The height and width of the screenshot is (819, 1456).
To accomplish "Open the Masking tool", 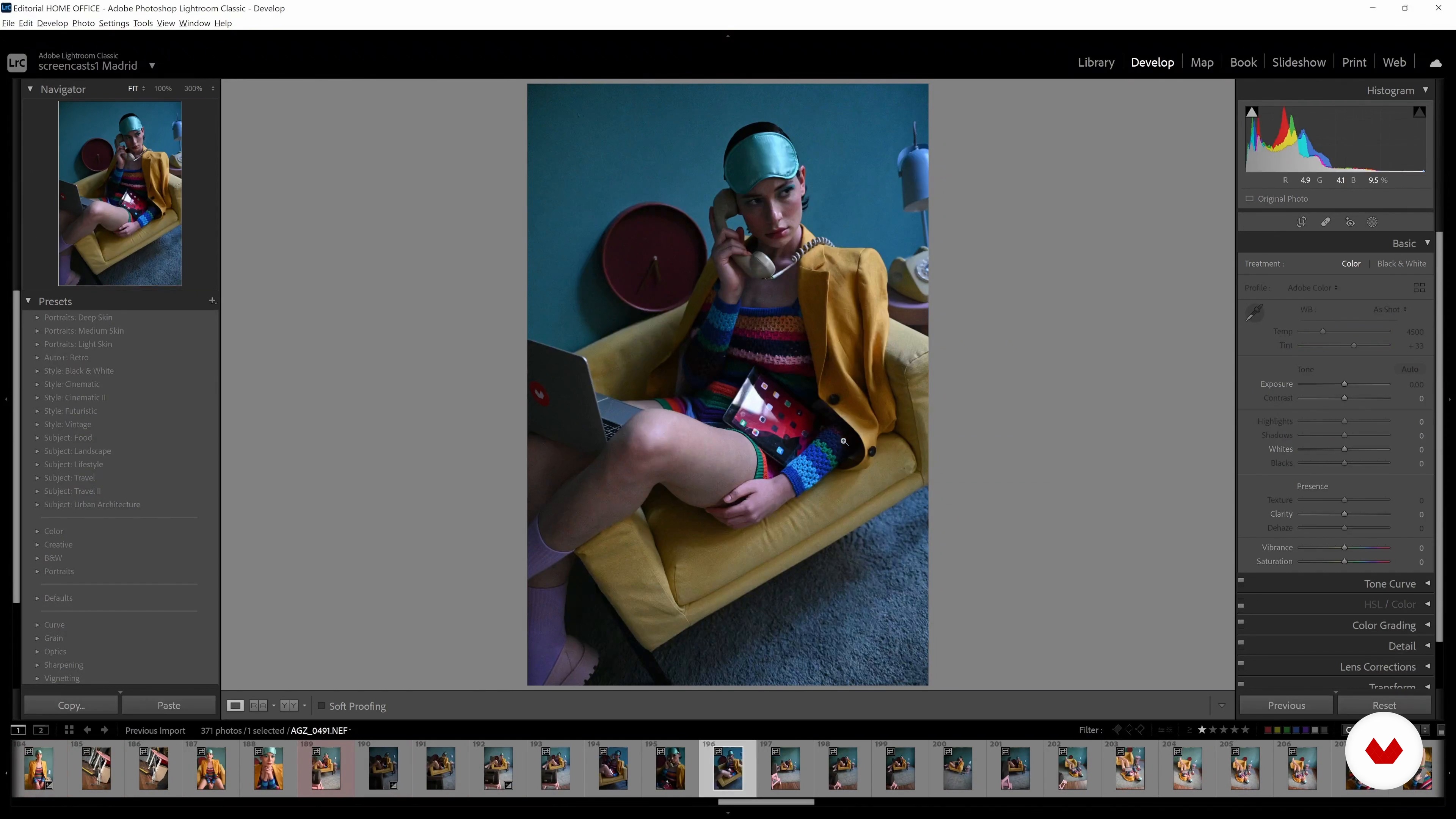I will click(1372, 222).
